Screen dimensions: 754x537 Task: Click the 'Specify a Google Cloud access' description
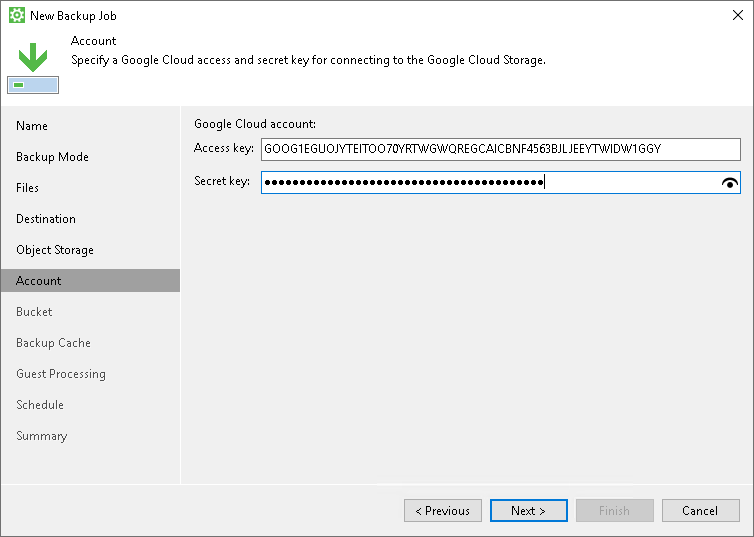pyautogui.click(x=308, y=60)
